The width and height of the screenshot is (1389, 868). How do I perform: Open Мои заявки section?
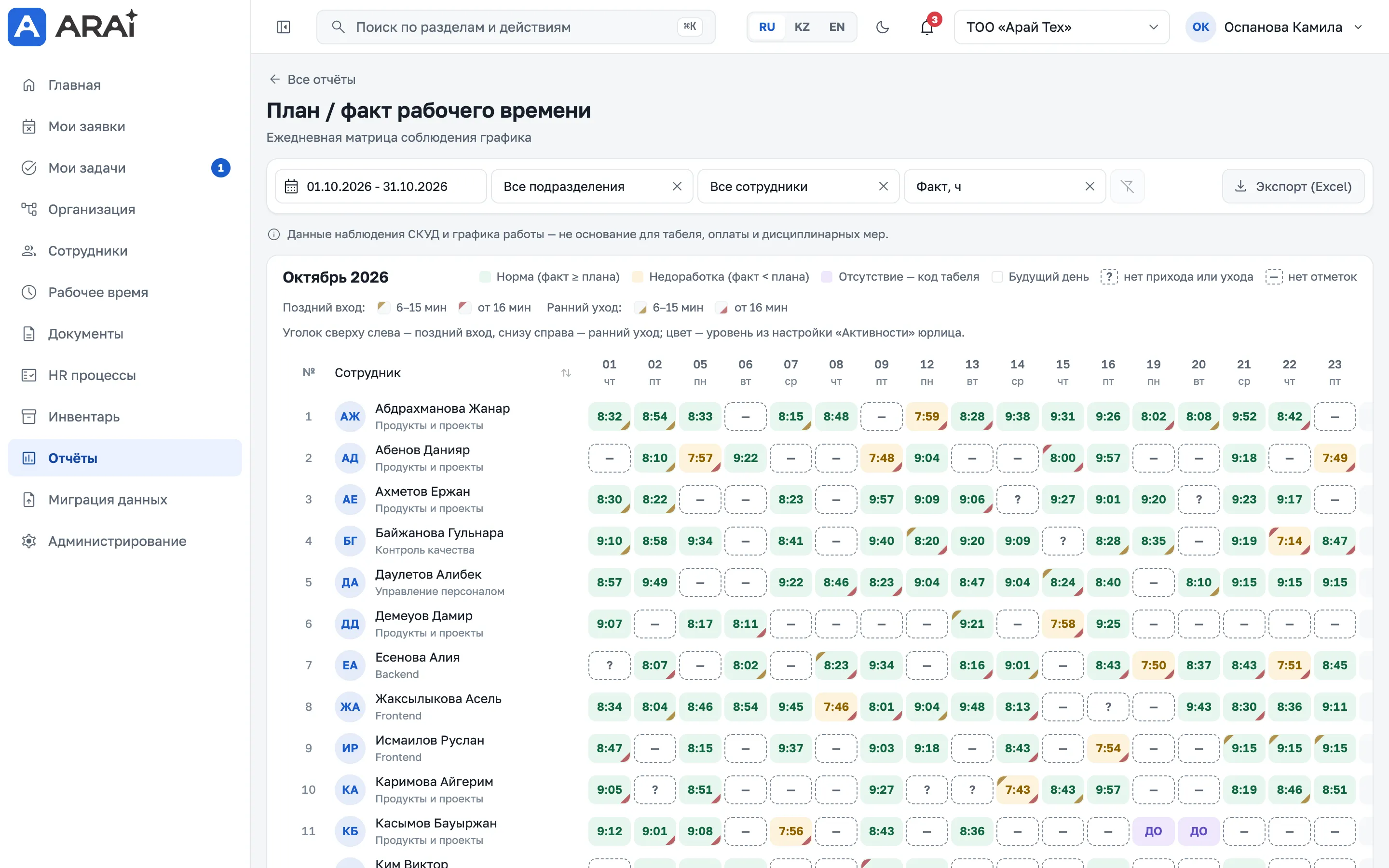[x=124, y=126]
